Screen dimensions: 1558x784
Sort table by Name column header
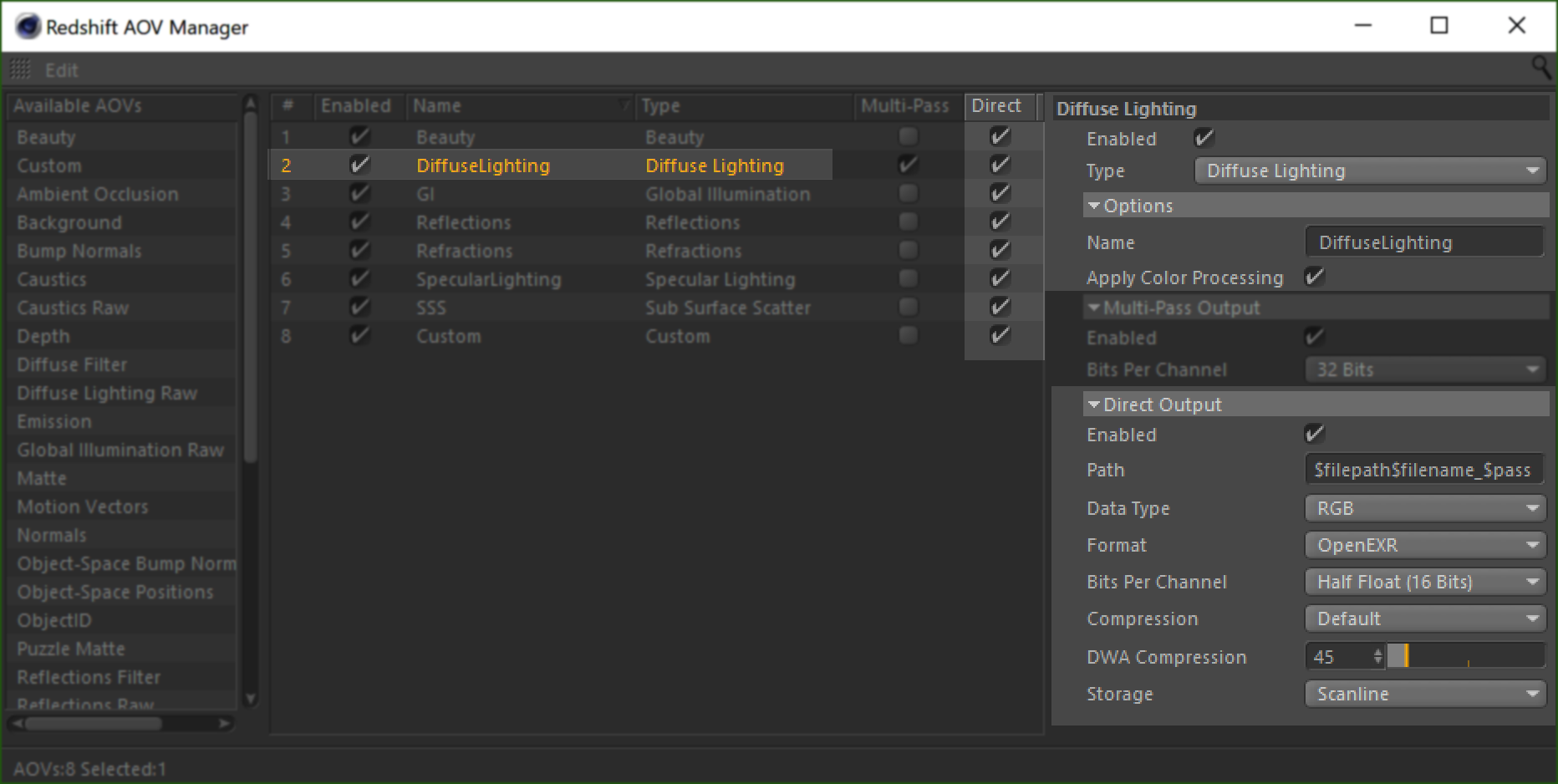[x=520, y=106]
